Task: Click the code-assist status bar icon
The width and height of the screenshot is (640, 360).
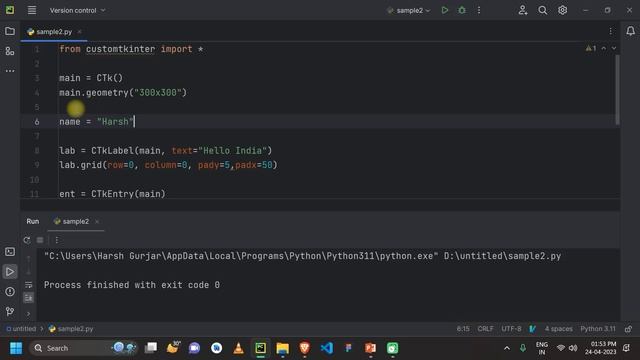Action: click(x=533, y=329)
